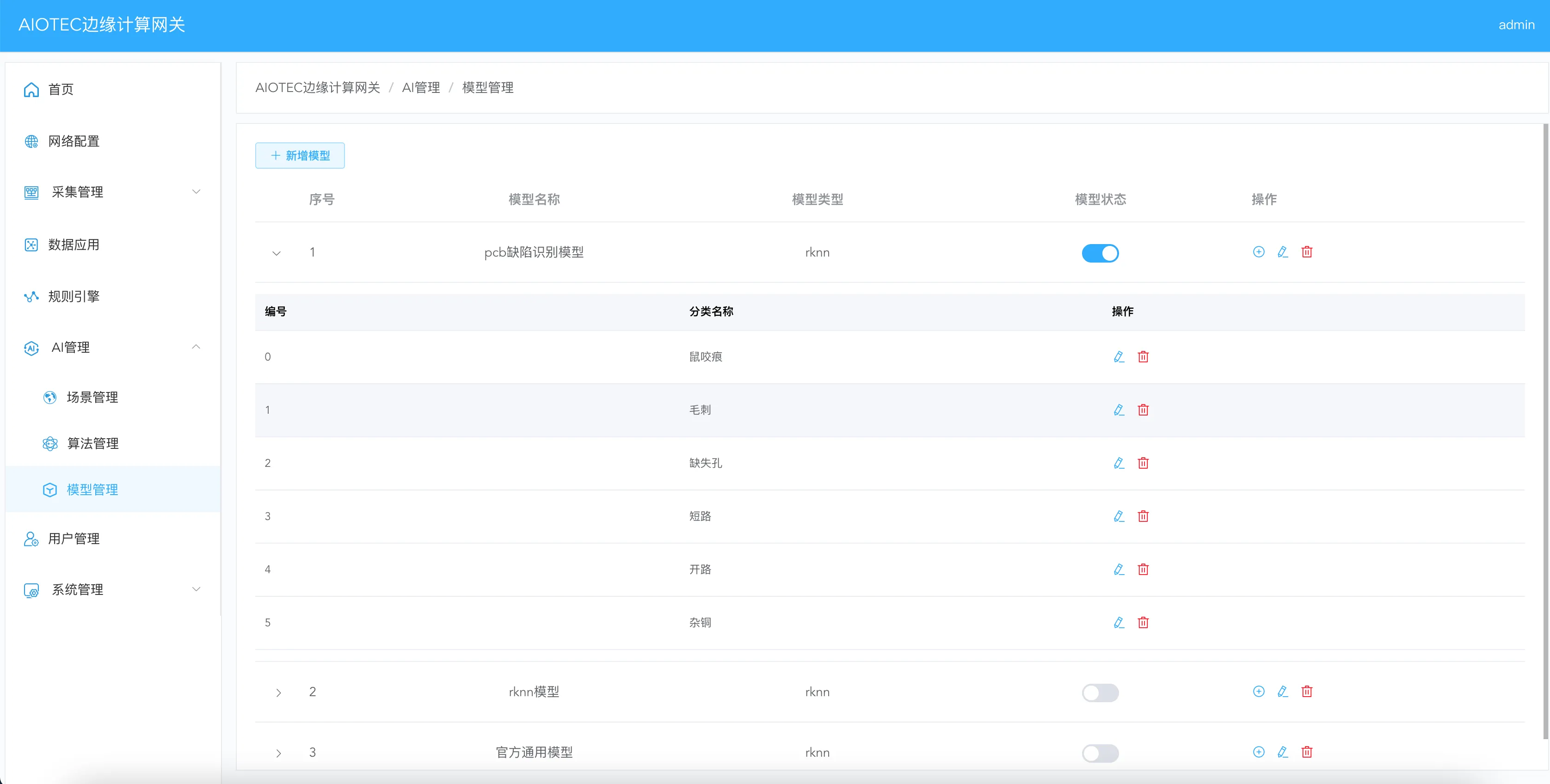1550x784 pixels.
Task: Edit the pcb缺陷识别模型 model row
Action: pos(1282,252)
